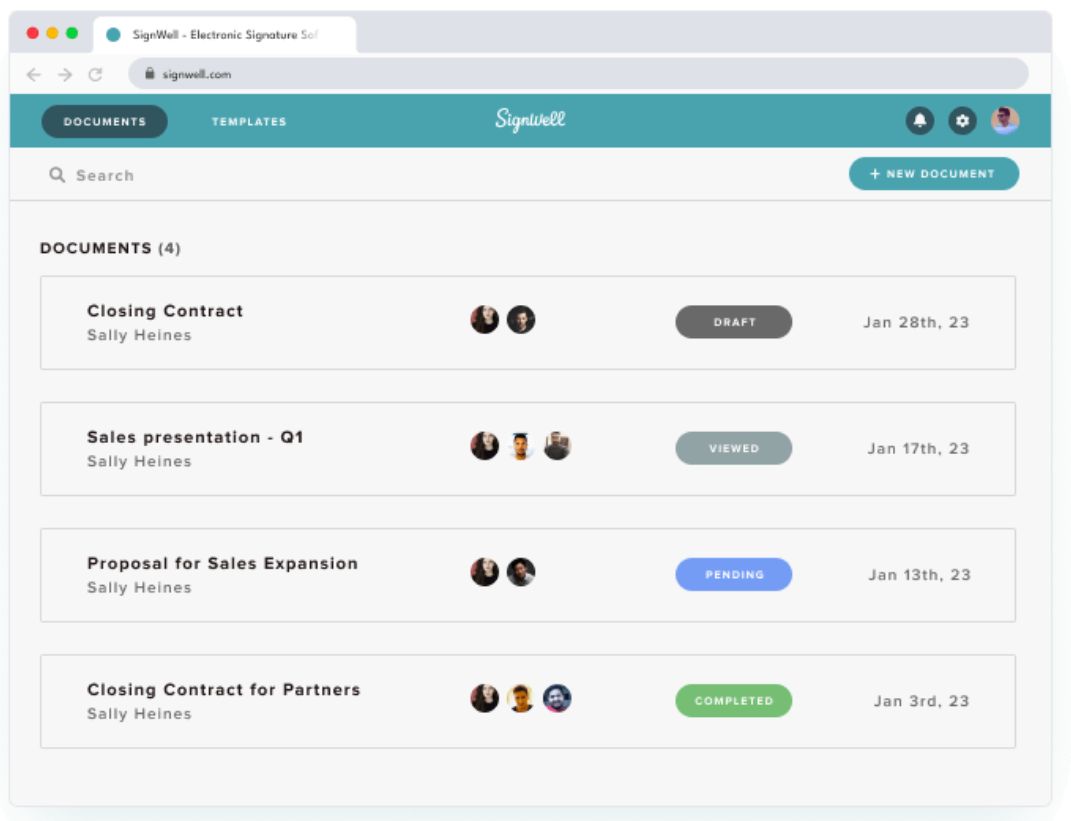Image resolution: width=1071 pixels, height=821 pixels.
Task: Click the second recipient avatar on Sales presentation Q1
Action: (521, 446)
